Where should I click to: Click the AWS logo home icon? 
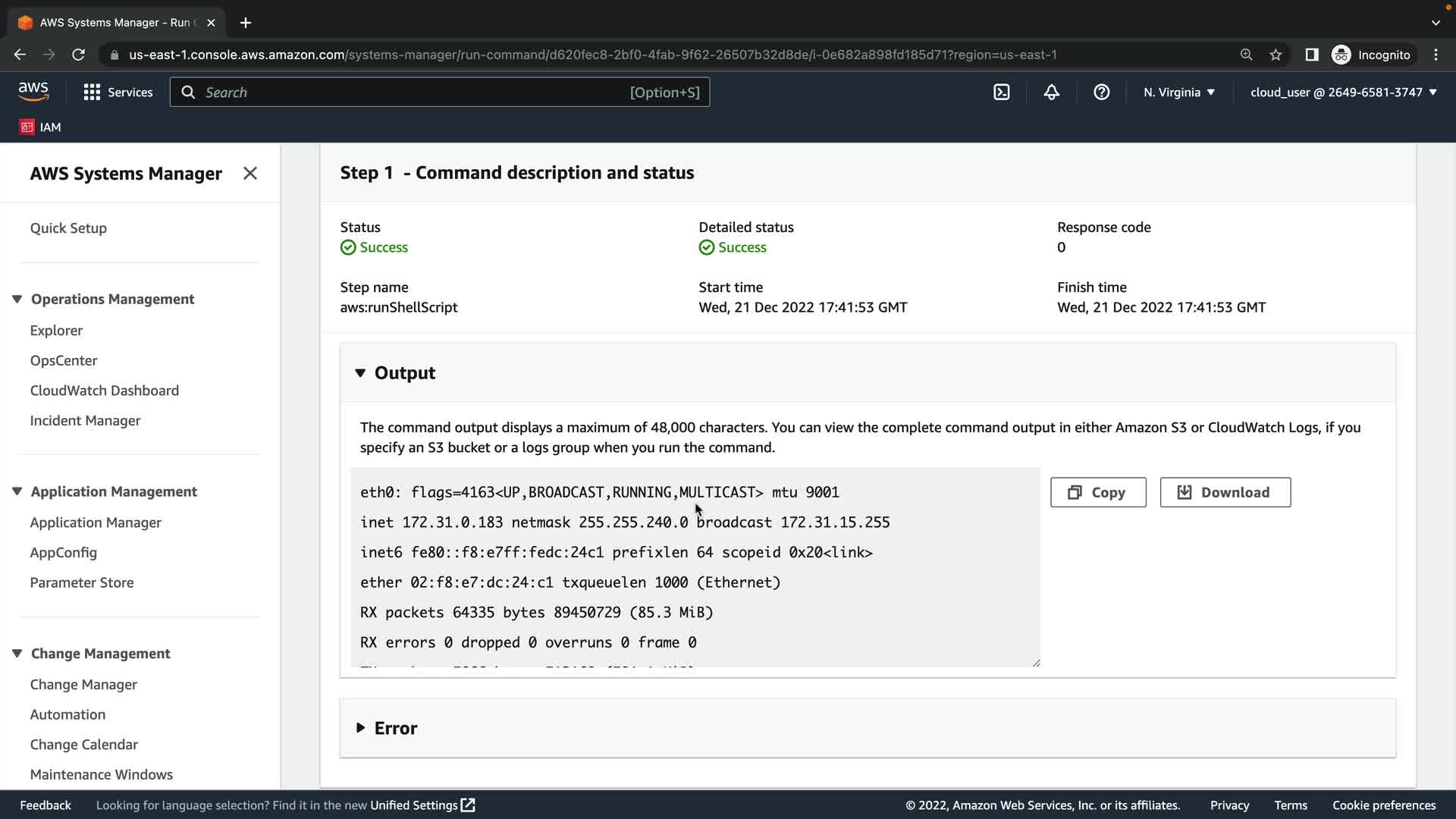(x=33, y=92)
